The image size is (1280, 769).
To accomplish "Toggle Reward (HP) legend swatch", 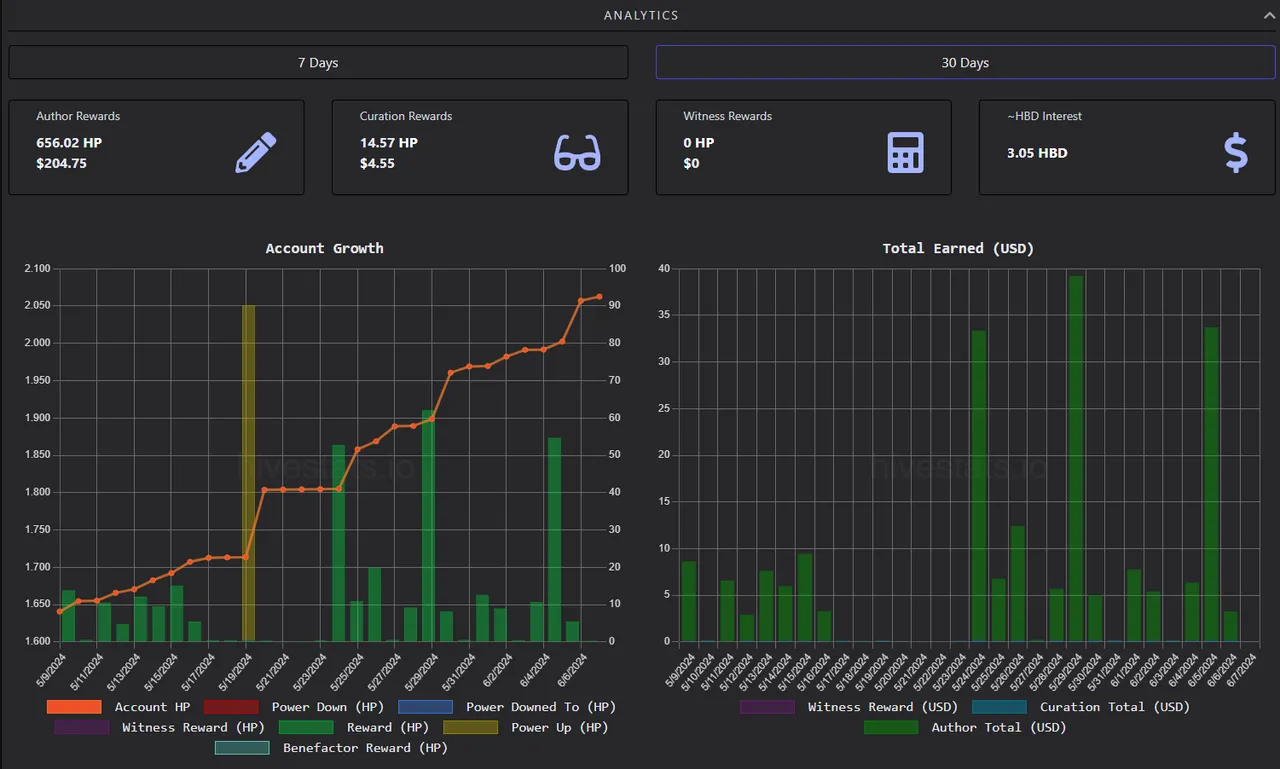I will point(306,727).
